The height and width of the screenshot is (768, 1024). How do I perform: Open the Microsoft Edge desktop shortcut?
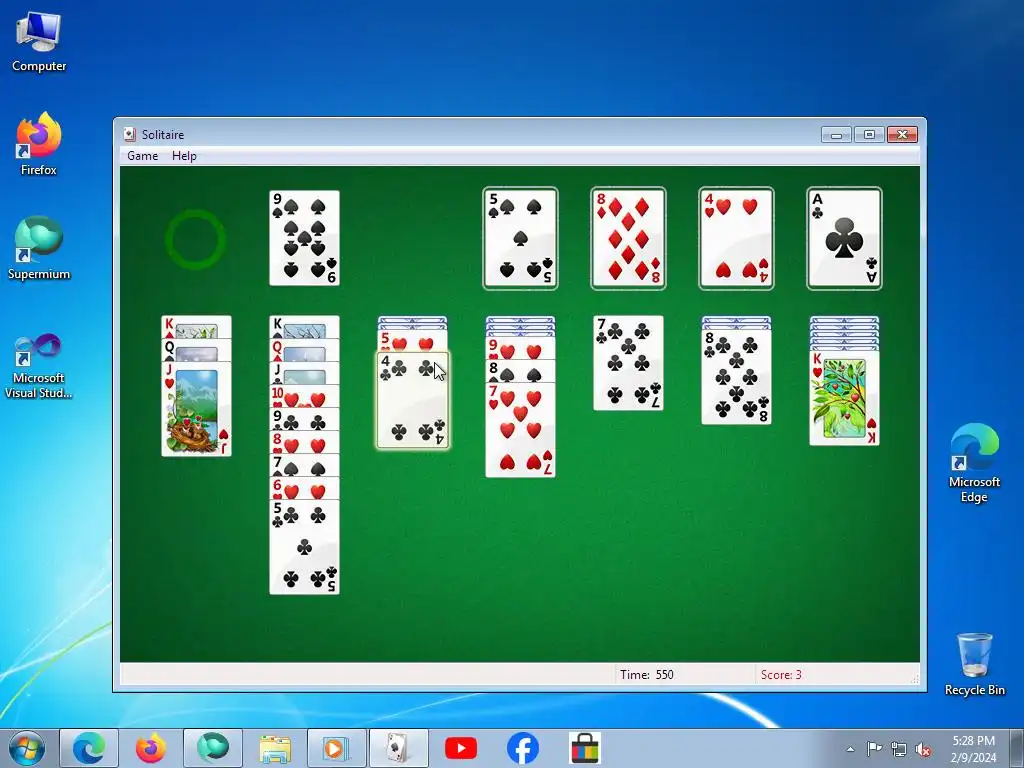[x=974, y=463]
